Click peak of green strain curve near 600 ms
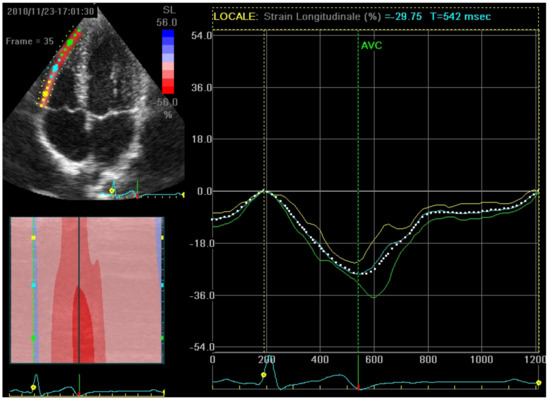 click(374, 298)
